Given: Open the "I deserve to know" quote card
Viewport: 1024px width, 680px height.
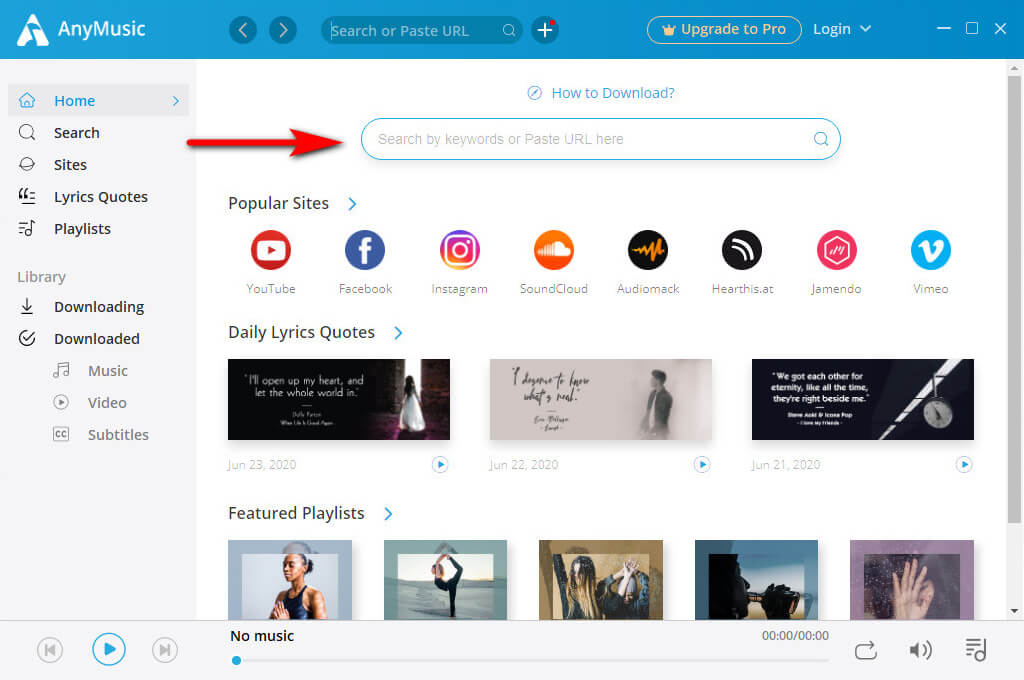Looking at the screenshot, I should tap(601, 399).
